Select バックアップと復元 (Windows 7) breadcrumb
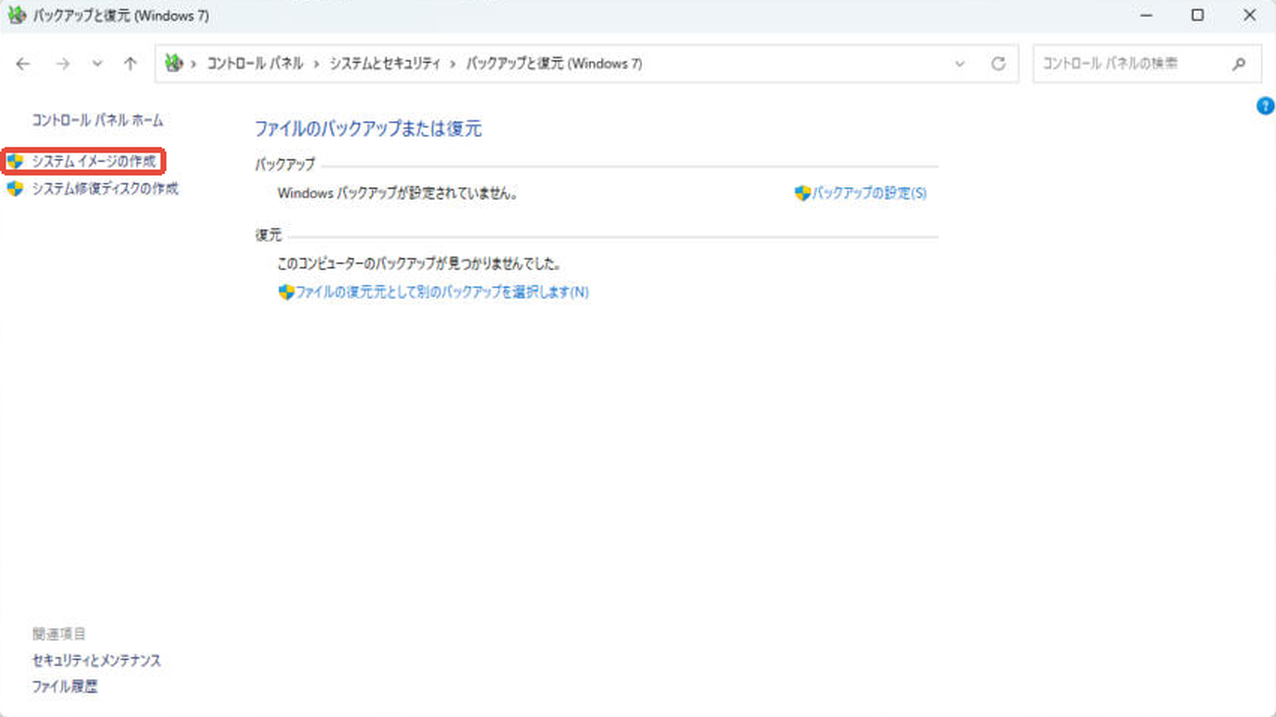The image size is (1276, 717). (x=554, y=63)
